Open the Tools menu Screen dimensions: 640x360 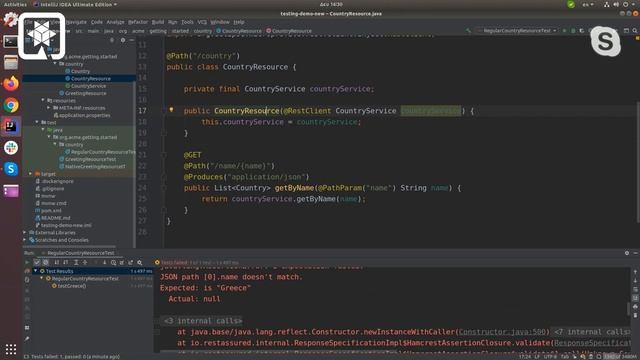click(187, 22)
